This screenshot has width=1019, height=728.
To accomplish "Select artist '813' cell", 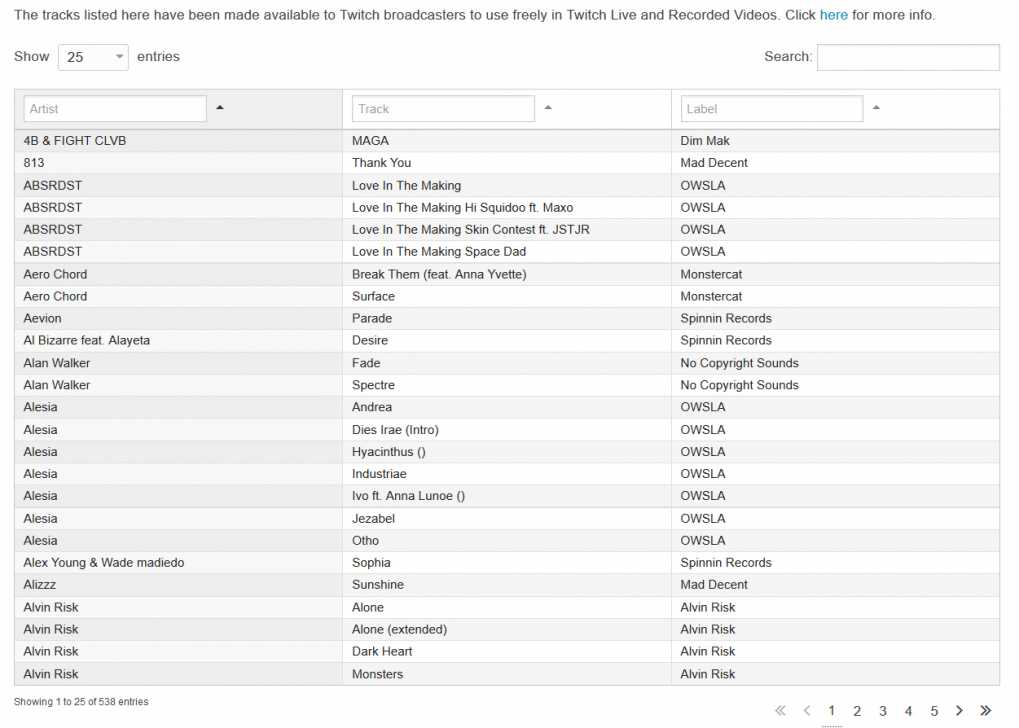I will [x=178, y=163].
